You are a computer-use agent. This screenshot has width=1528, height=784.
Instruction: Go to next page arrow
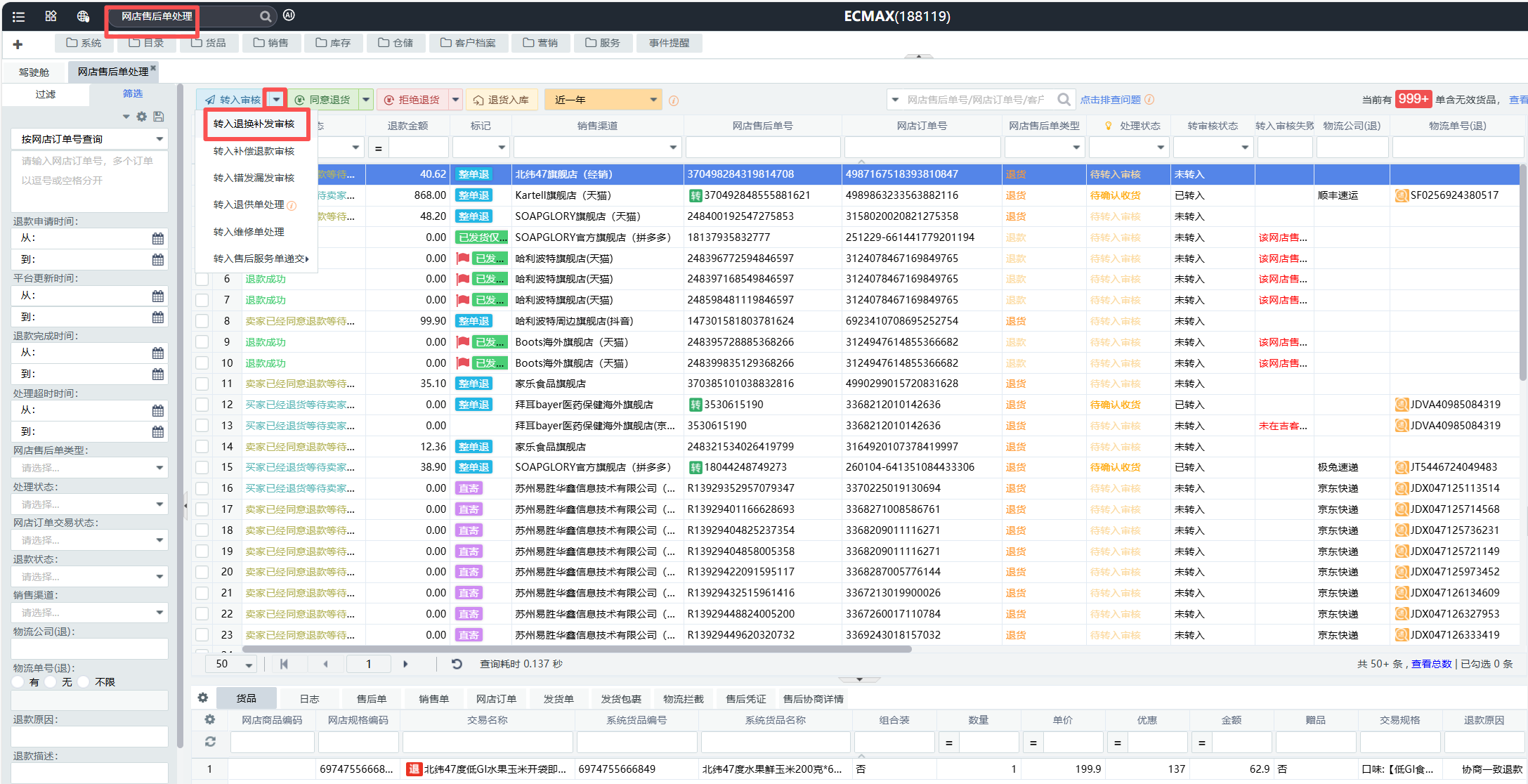(405, 664)
